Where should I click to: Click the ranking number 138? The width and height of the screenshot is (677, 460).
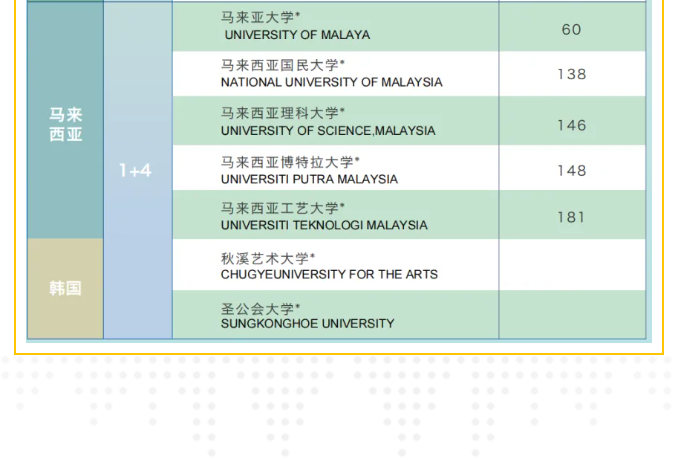click(x=571, y=74)
